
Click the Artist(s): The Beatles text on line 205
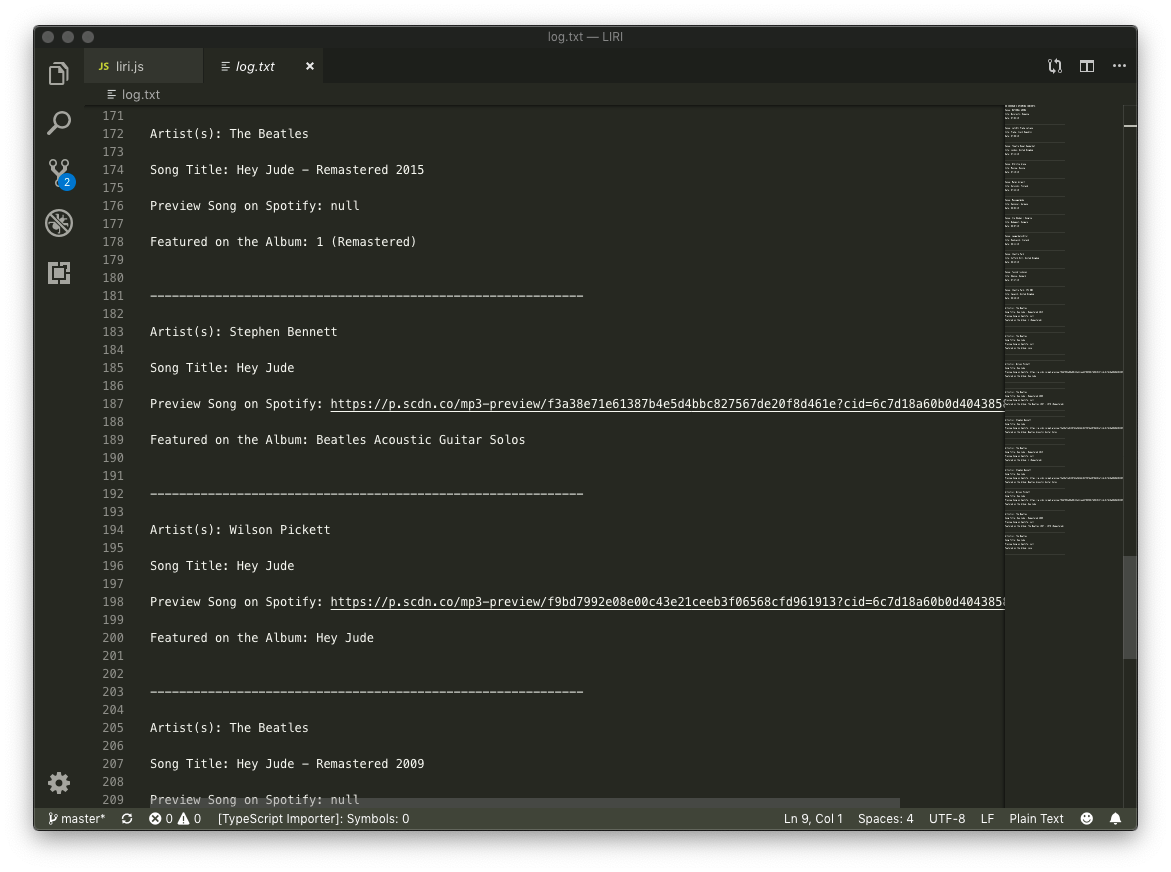(229, 728)
